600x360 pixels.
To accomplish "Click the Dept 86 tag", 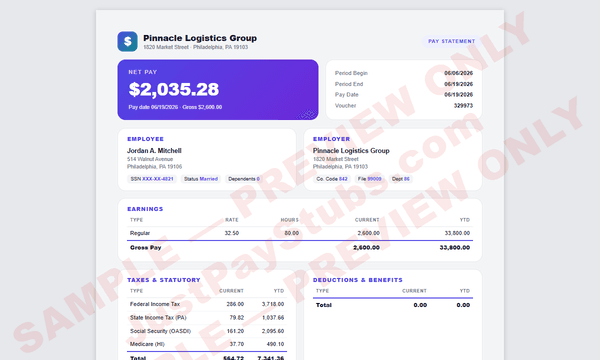I will coord(400,179).
